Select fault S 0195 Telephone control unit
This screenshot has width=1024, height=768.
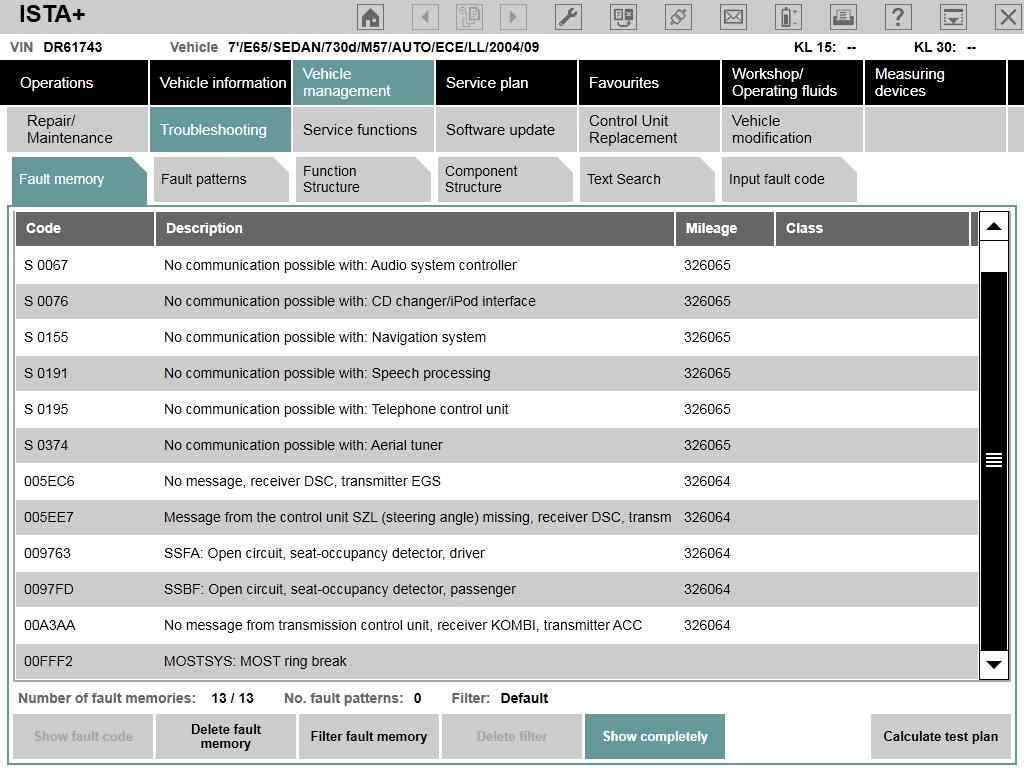click(x=497, y=409)
